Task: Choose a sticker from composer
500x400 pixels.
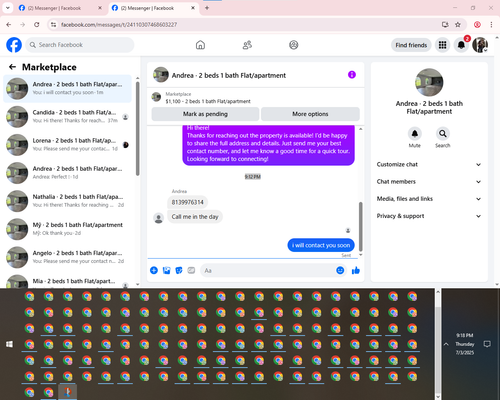Action: 179,270
